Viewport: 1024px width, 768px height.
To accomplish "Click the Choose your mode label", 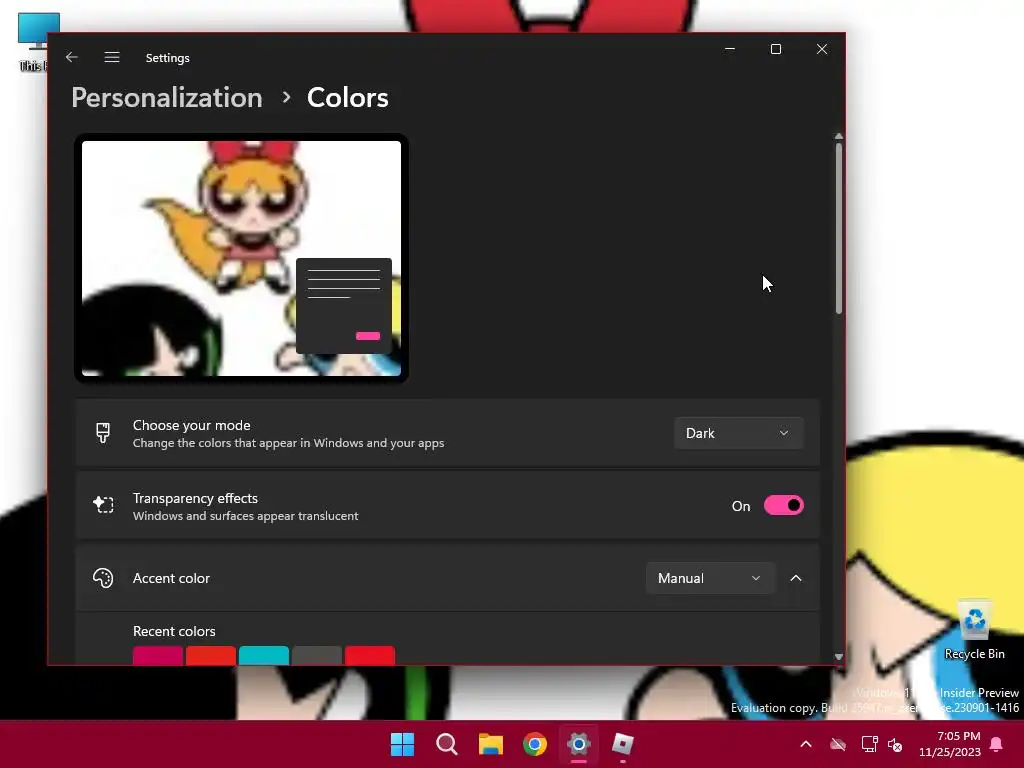I will tap(191, 425).
